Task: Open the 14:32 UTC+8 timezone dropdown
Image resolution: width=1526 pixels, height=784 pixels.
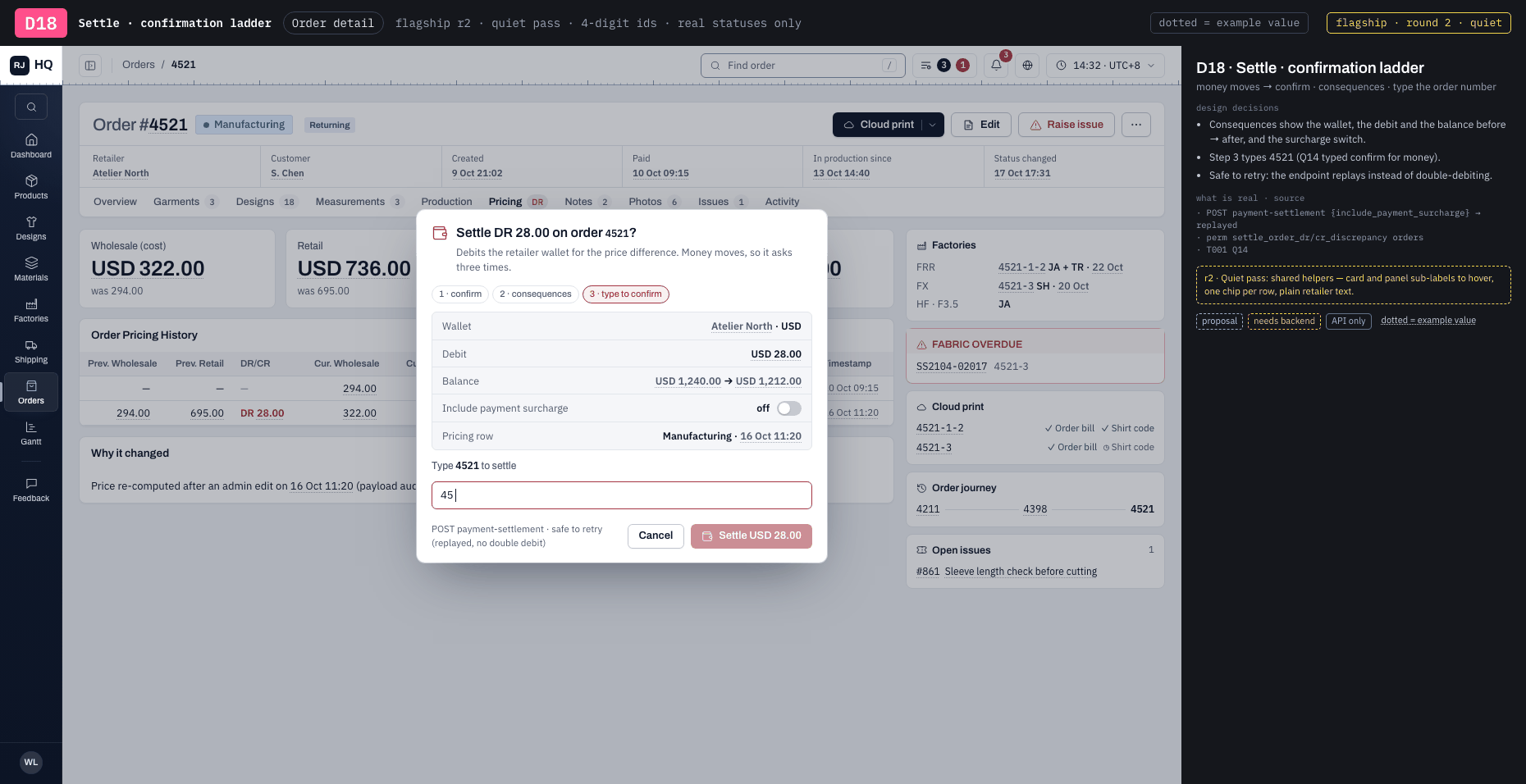Action: pos(1105,65)
